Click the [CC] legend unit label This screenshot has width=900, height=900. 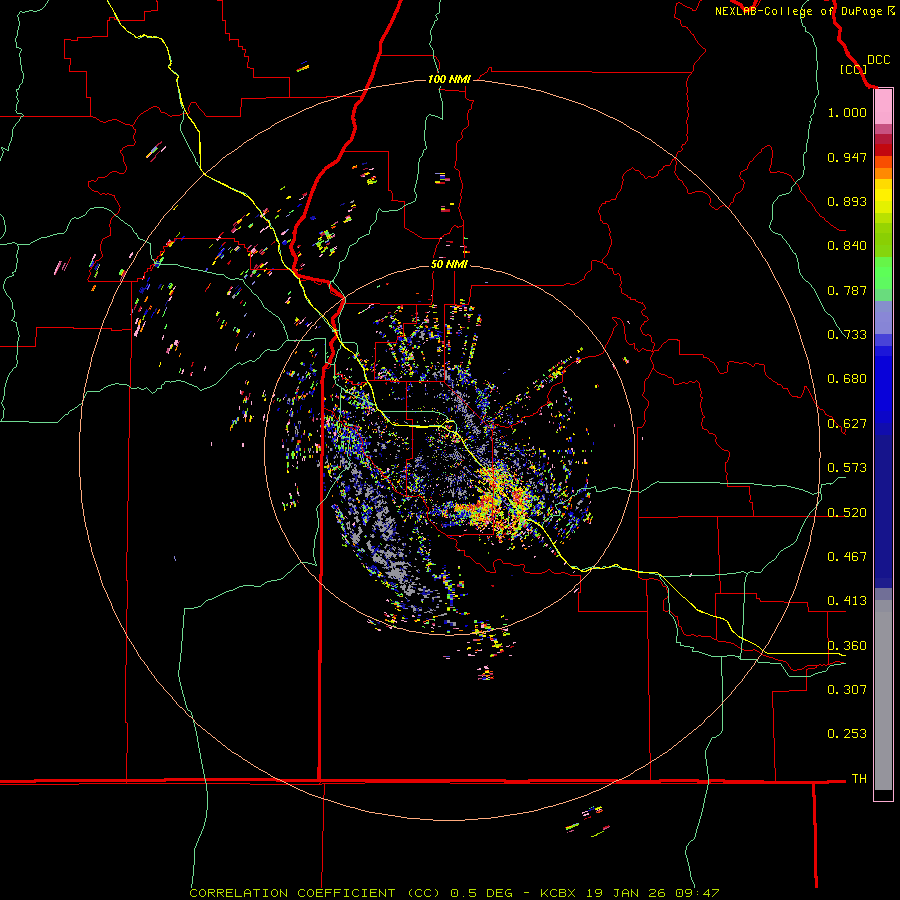(852, 69)
